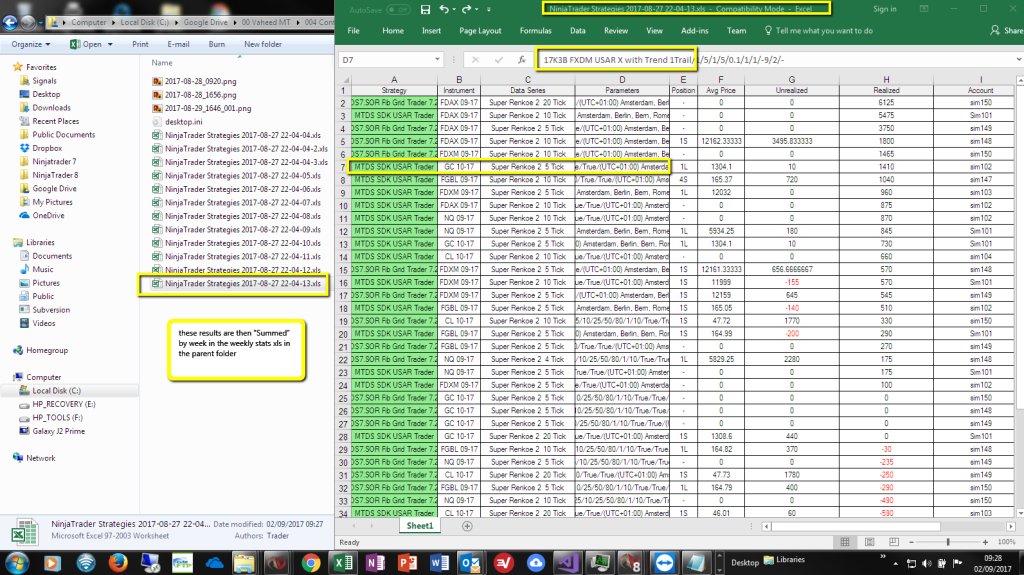Select Ninjatrader 7 in Favorites
Screen dimensions: 1024x575
[x=54, y=161]
